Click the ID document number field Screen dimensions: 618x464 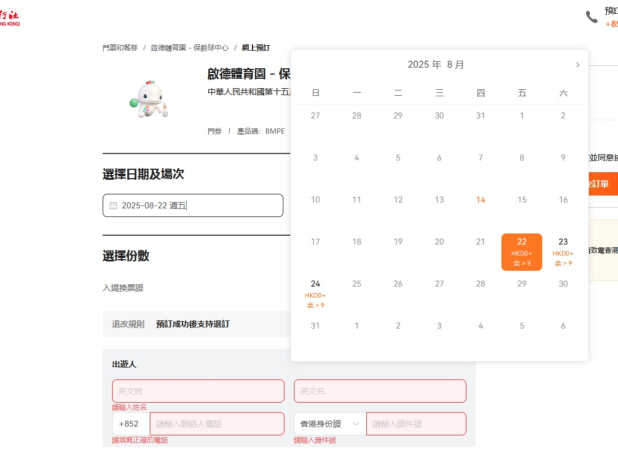[416, 424]
